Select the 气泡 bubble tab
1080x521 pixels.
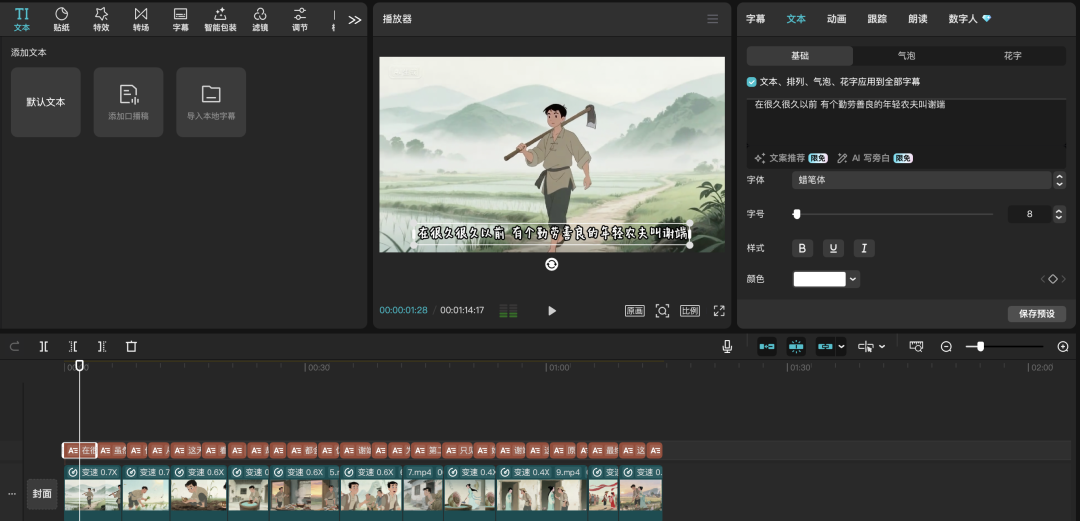tap(906, 56)
